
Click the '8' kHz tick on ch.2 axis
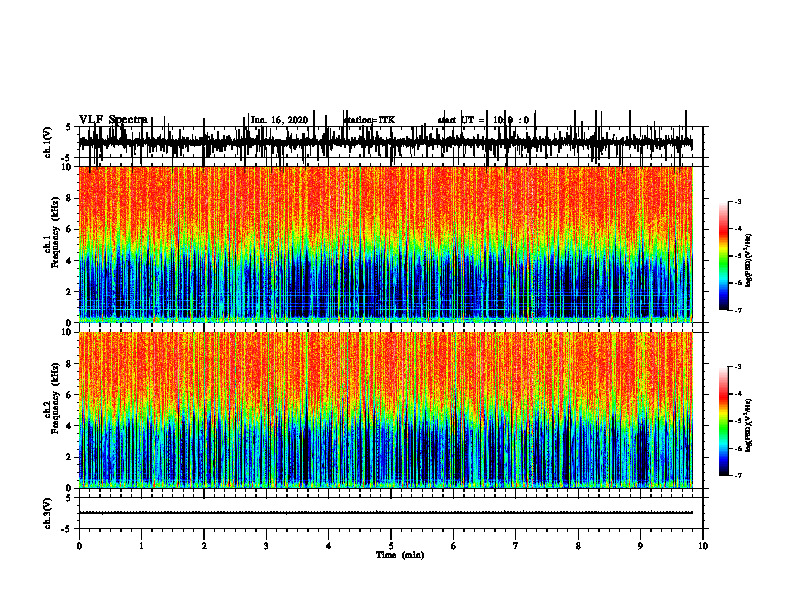pos(70,364)
